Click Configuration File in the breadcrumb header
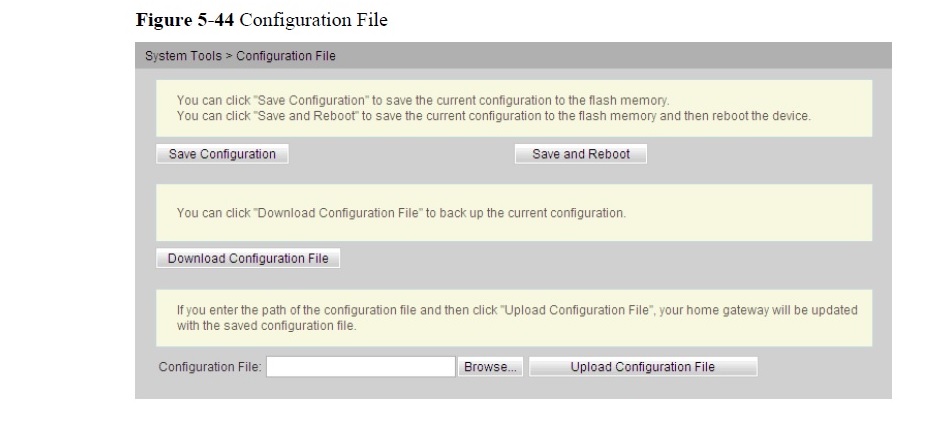The width and height of the screenshot is (952, 429). [286, 56]
